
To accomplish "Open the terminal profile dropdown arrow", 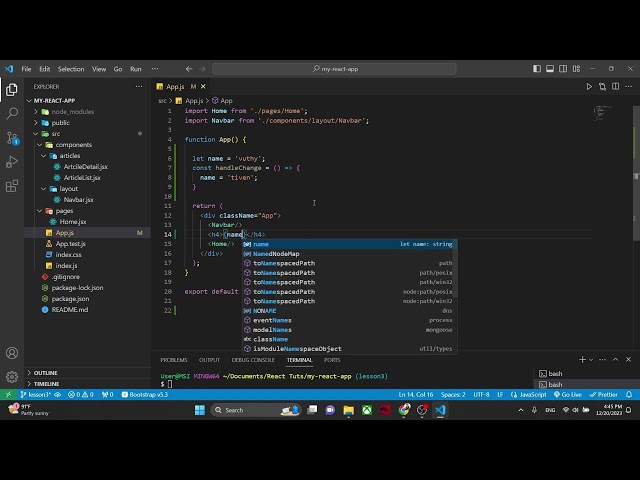I will (x=591, y=360).
